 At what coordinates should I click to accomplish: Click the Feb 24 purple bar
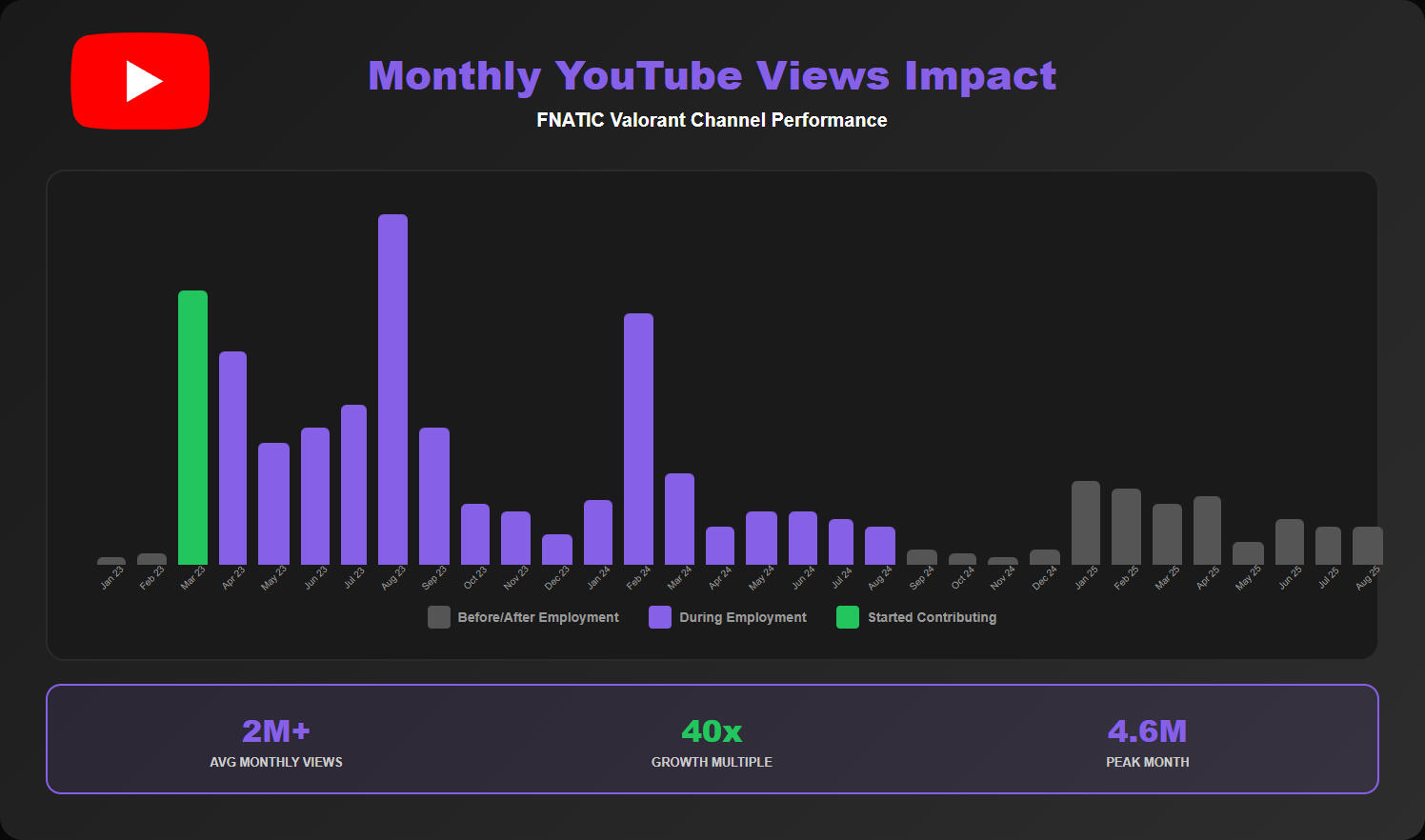point(638,439)
